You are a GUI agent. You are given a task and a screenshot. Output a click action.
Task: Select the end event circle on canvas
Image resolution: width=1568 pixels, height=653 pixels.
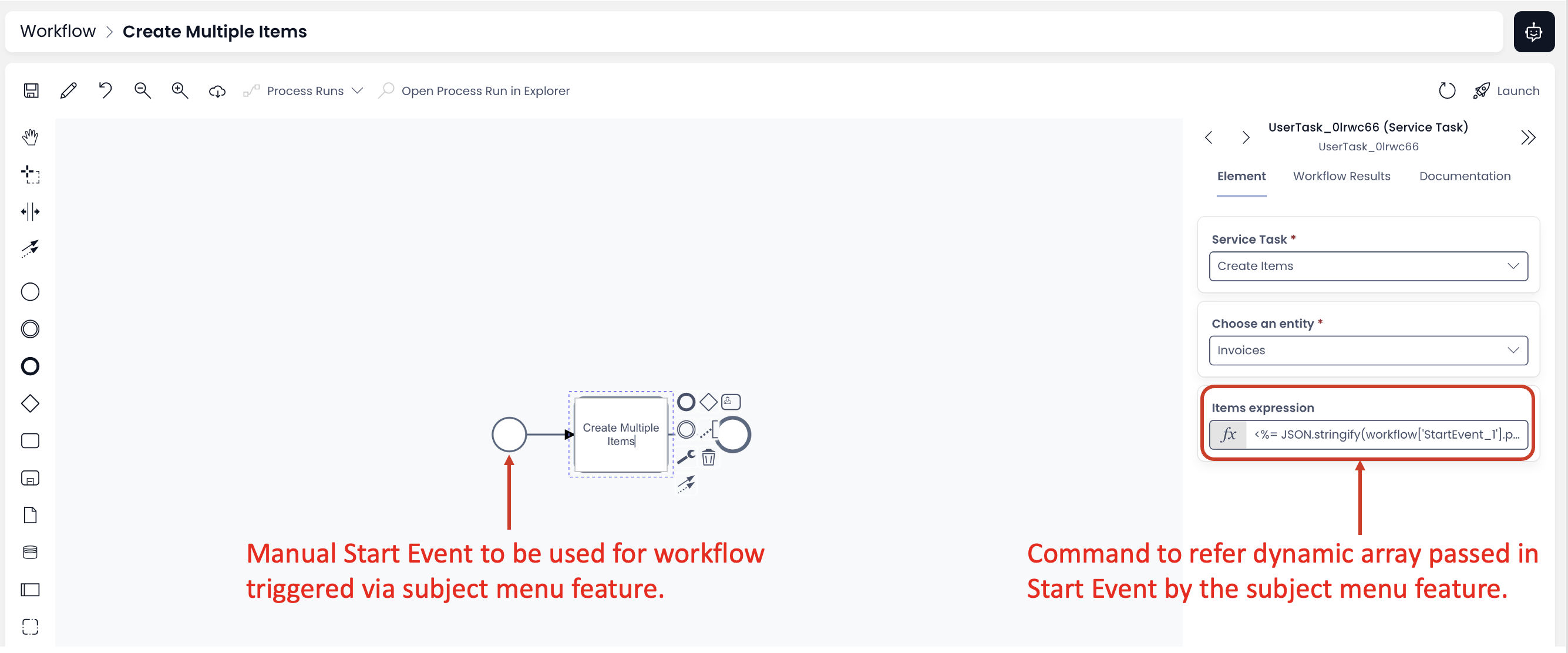coord(733,435)
